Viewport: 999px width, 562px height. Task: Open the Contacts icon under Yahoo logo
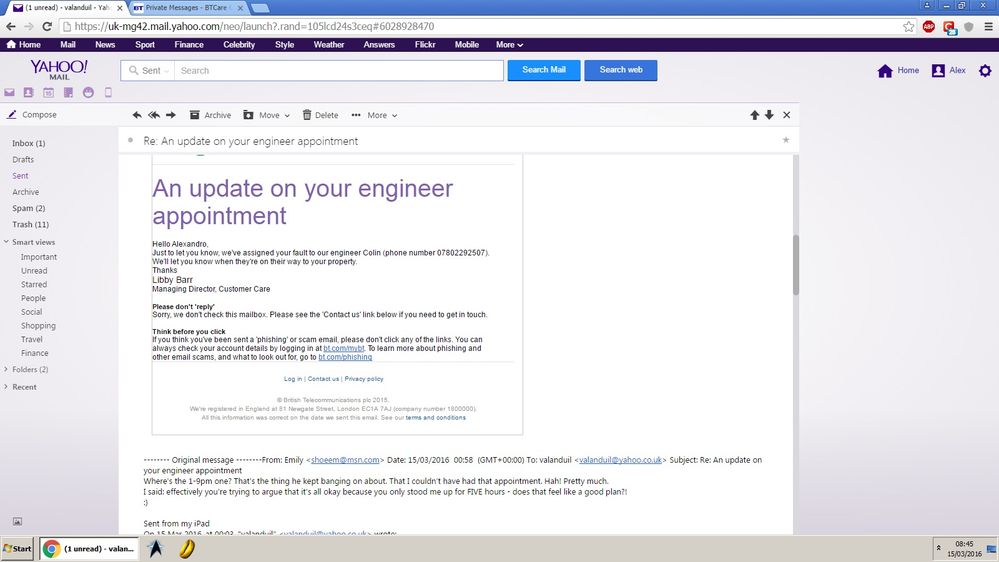click(29, 92)
